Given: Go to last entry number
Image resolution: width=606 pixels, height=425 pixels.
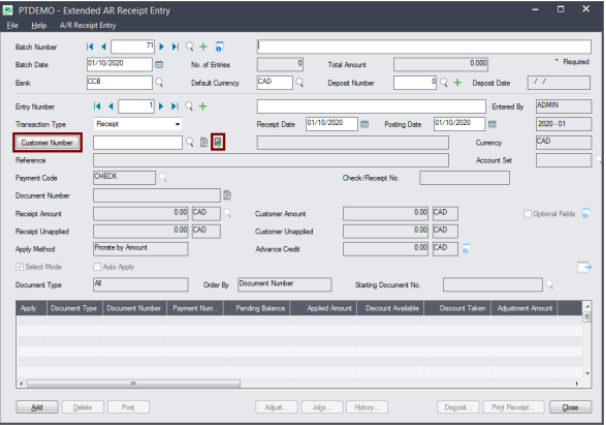Looking at the screenshot, I should (175, 106).
